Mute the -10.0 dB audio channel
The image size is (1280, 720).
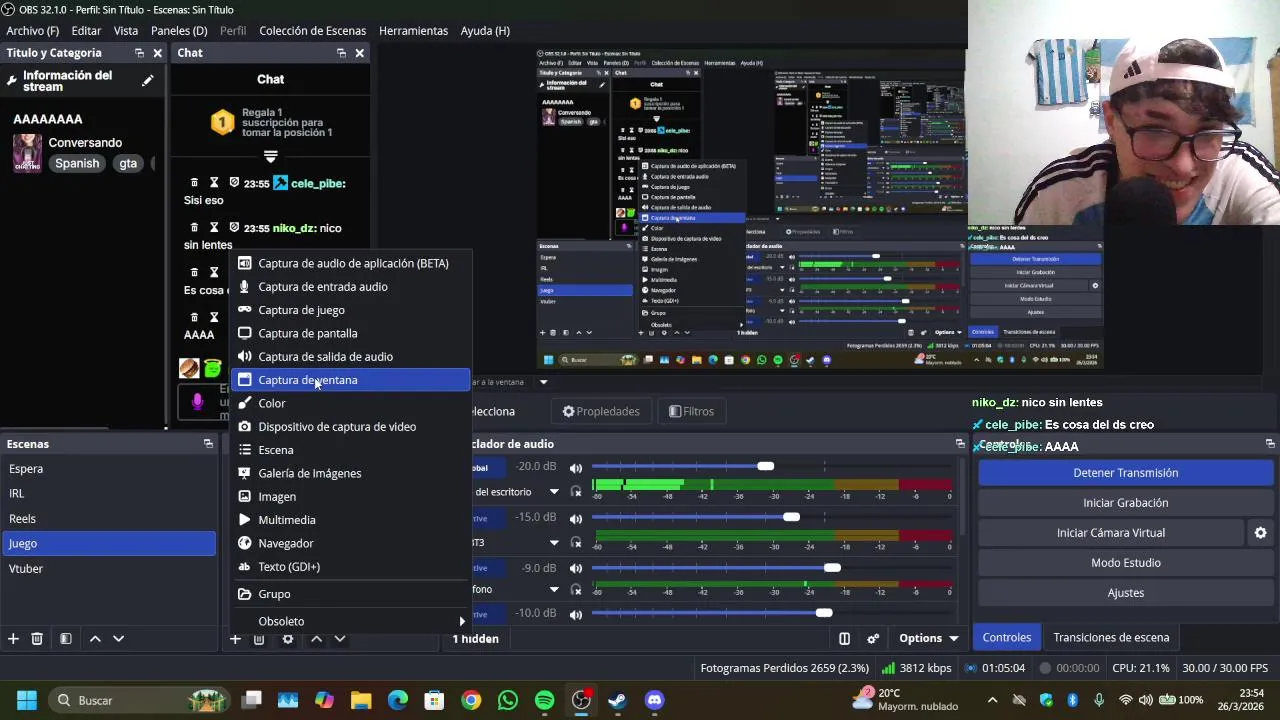point(576,613)
